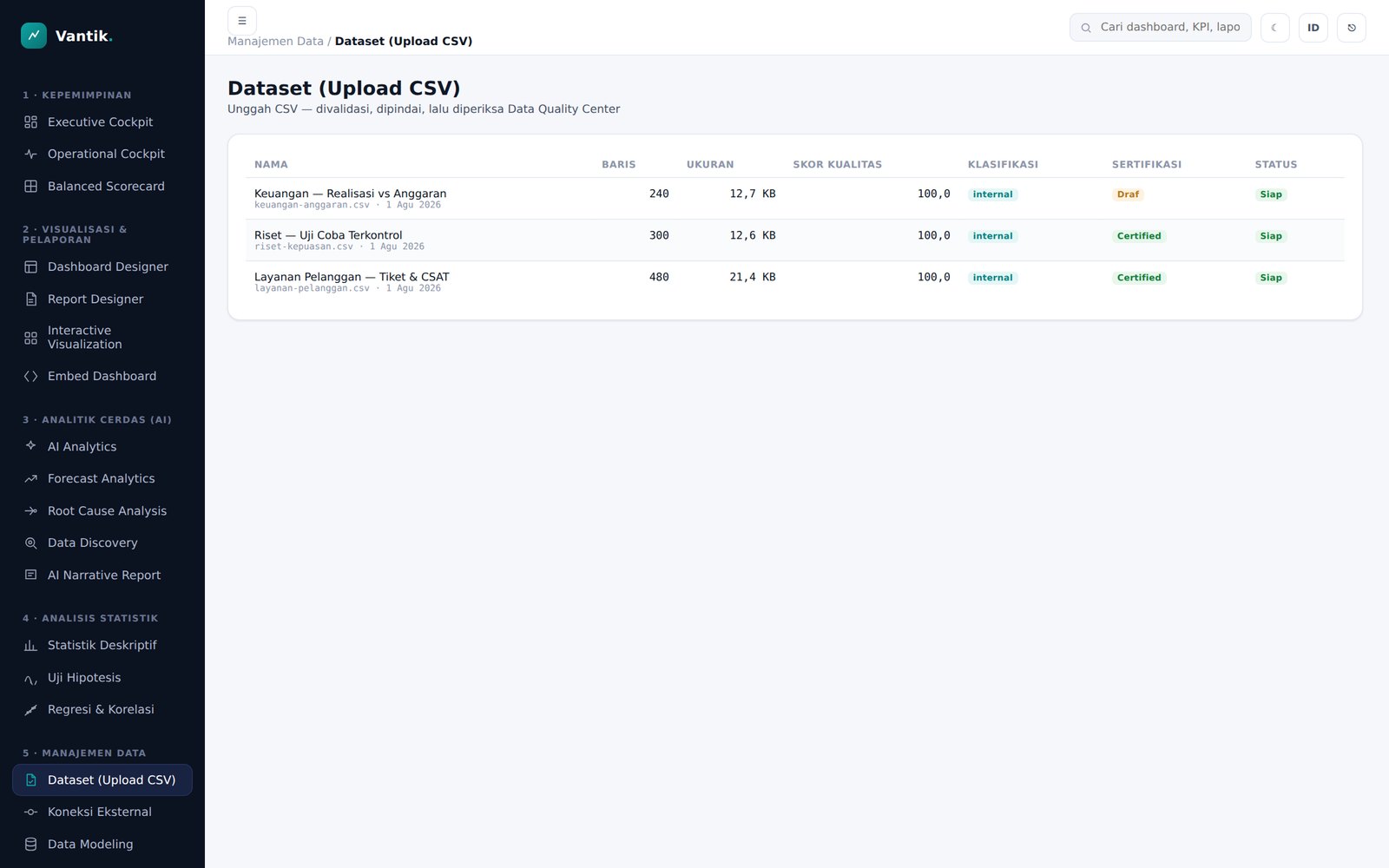Click the Dataset (Upload CSV) file icon

[x=31, y=780]
